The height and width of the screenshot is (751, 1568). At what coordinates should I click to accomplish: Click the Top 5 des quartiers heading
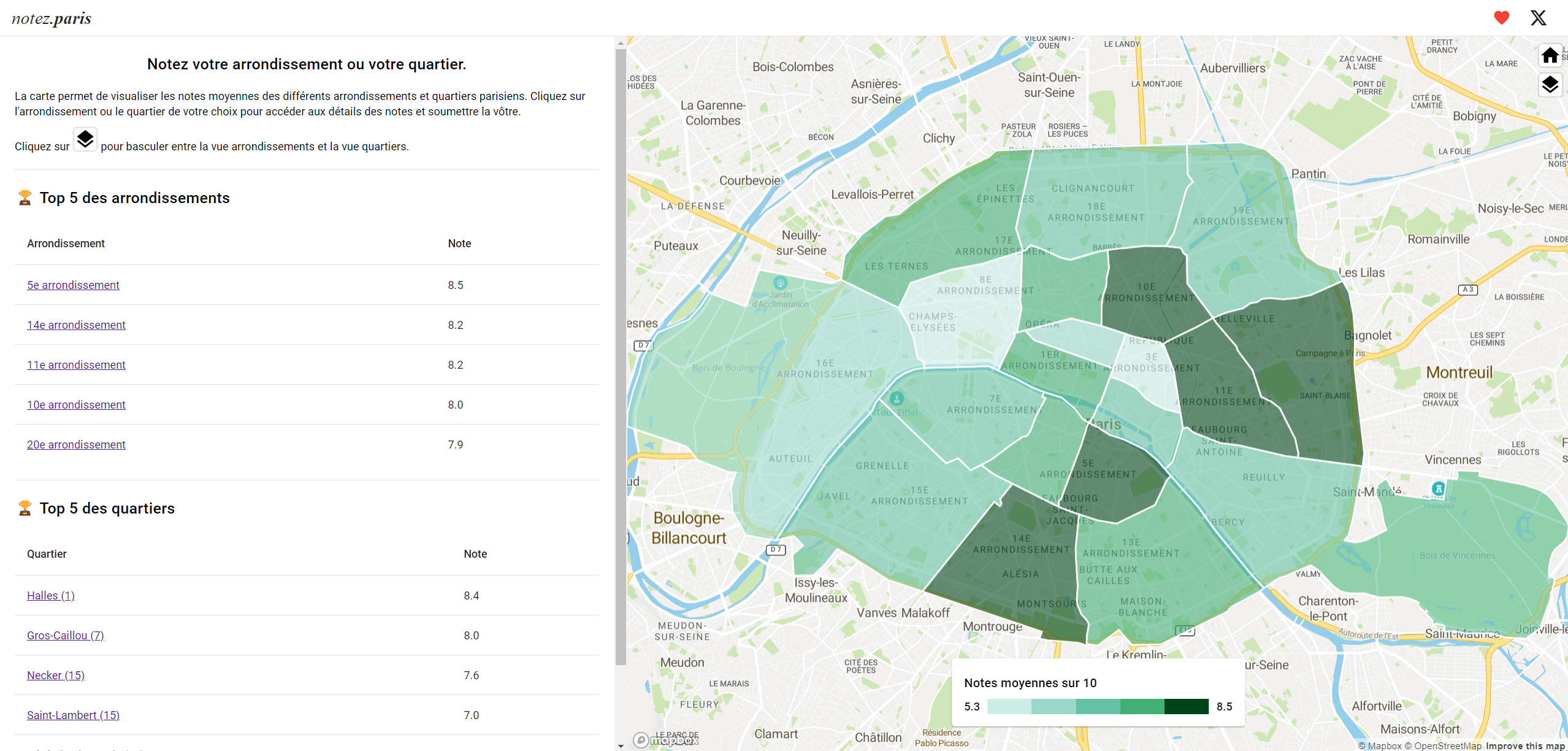tap(107, 508)
